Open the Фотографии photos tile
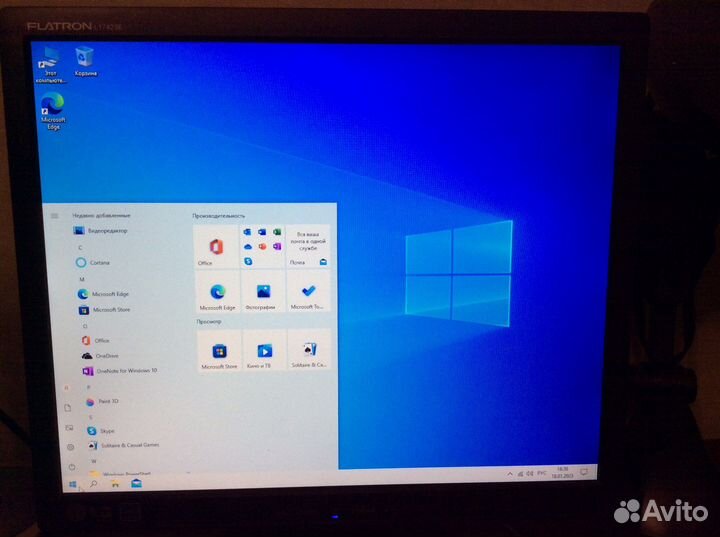This screenshot has height=537, width=720. coord(263,291)
